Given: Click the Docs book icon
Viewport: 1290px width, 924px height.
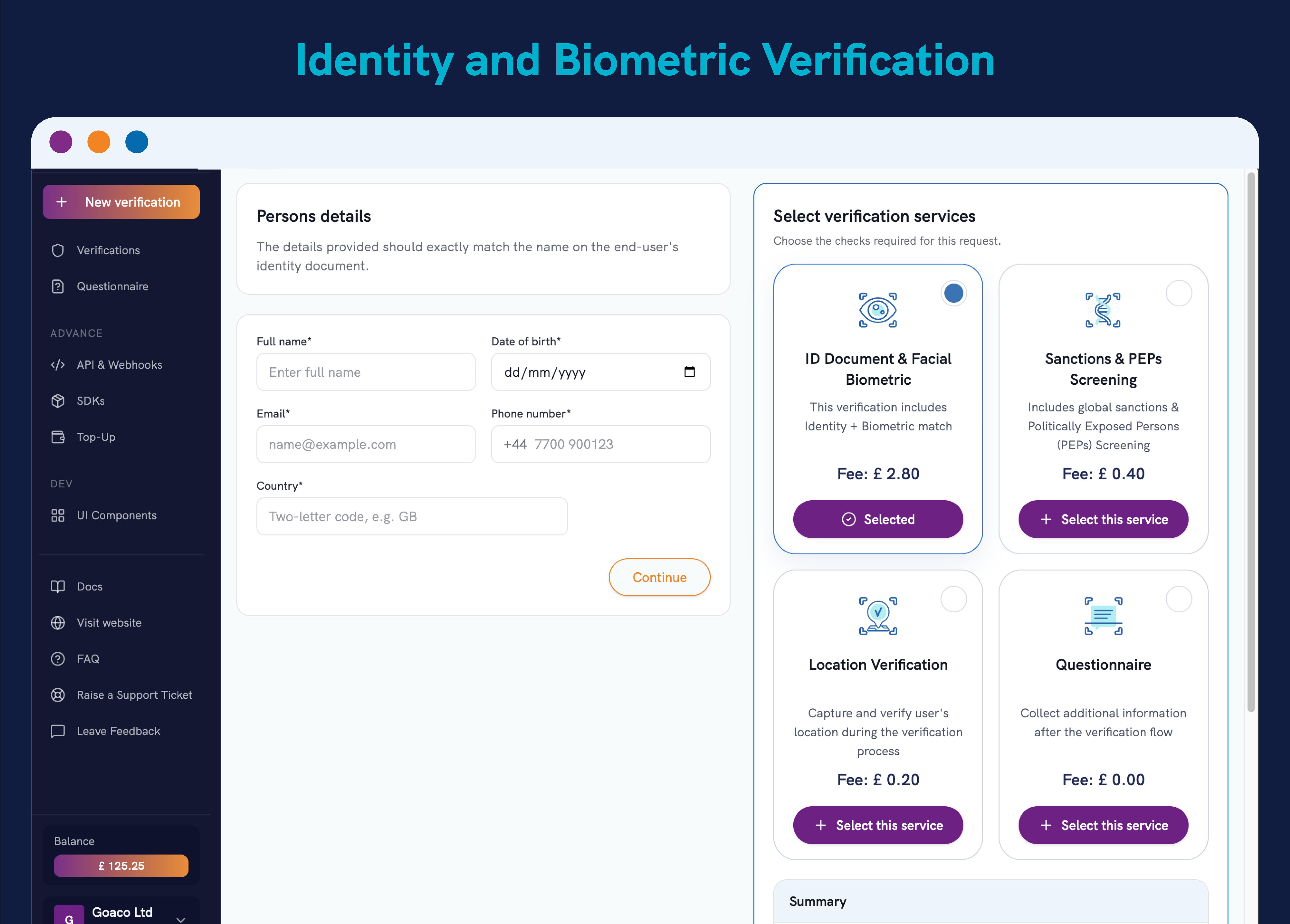Looking at the screenshot, I should point(58,586).
